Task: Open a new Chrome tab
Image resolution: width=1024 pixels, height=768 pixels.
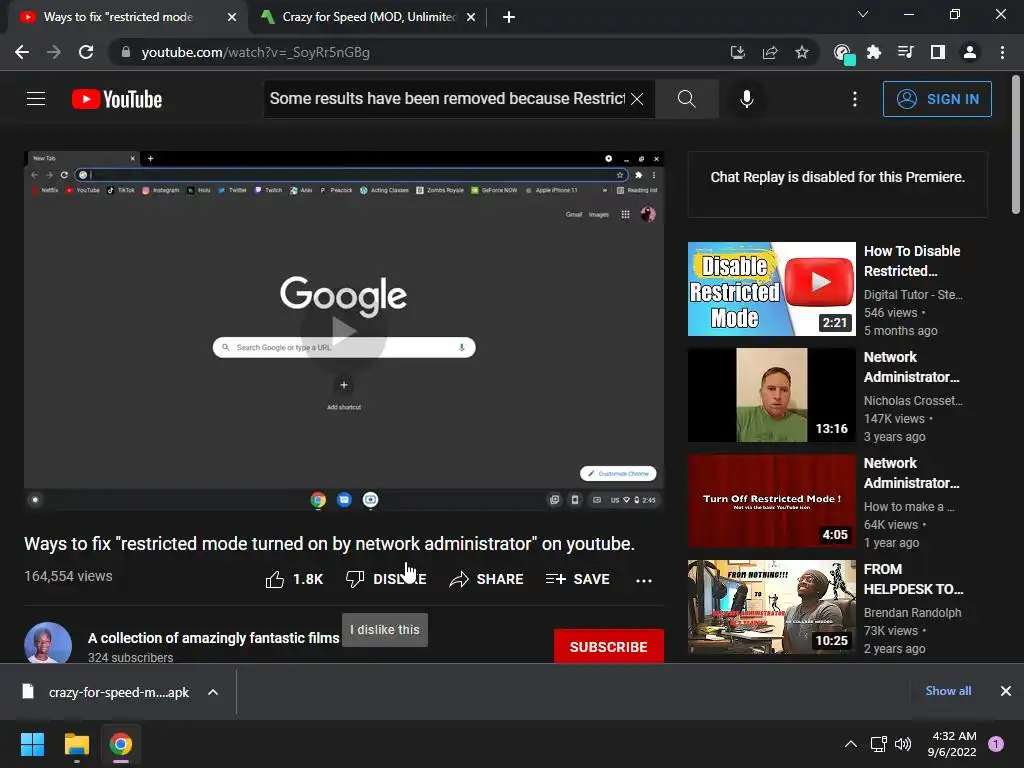Action: [509, 17]
